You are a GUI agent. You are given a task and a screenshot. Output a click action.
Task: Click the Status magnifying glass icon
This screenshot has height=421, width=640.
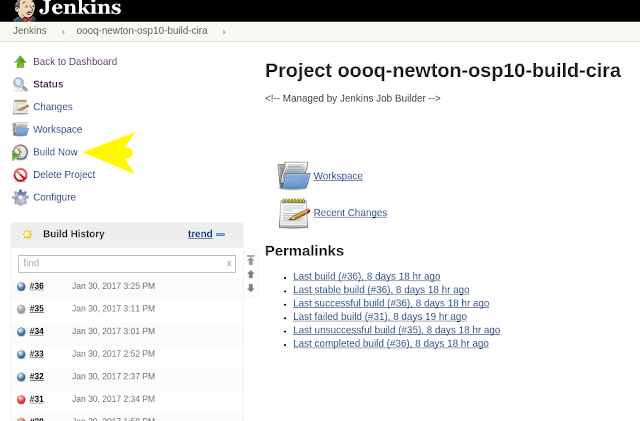tap(20, 84)
